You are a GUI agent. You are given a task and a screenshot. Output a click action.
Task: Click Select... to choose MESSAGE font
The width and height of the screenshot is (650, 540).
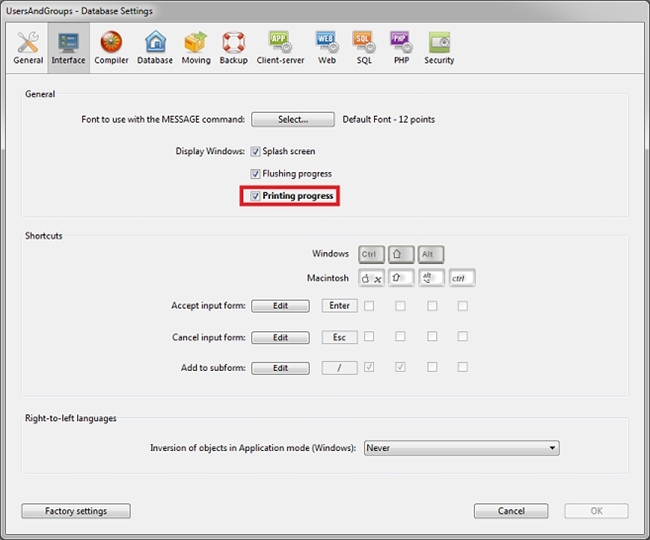click(x=292, y=119)
